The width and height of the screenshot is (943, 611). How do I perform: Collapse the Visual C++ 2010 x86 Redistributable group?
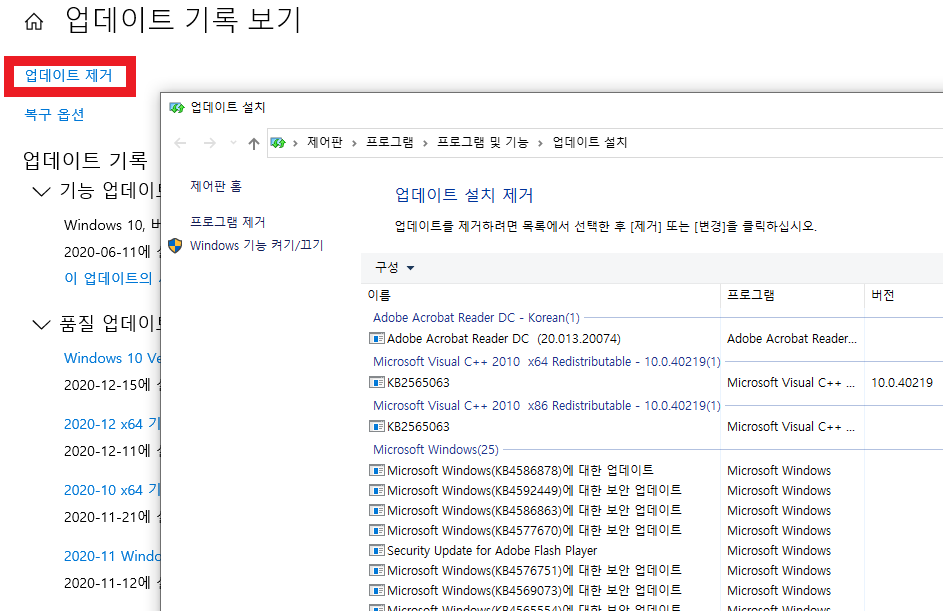pyautogui.click(x=547, y=405)
